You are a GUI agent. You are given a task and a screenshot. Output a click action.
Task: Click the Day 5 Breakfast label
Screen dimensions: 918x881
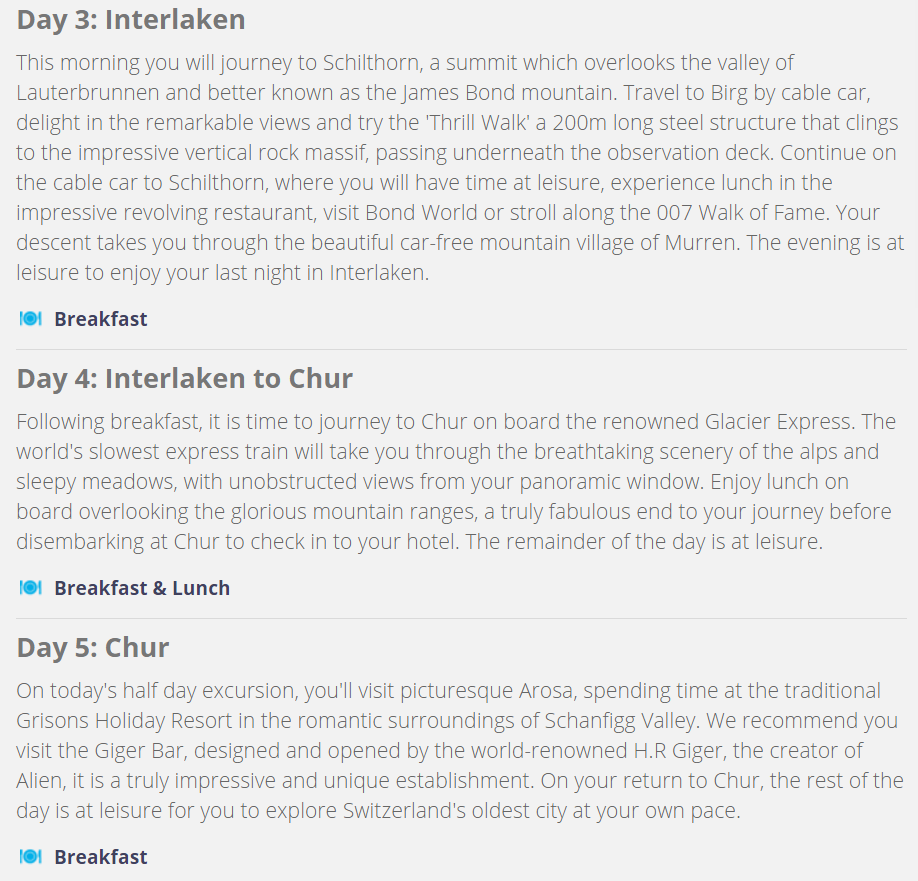coord(101,857)
